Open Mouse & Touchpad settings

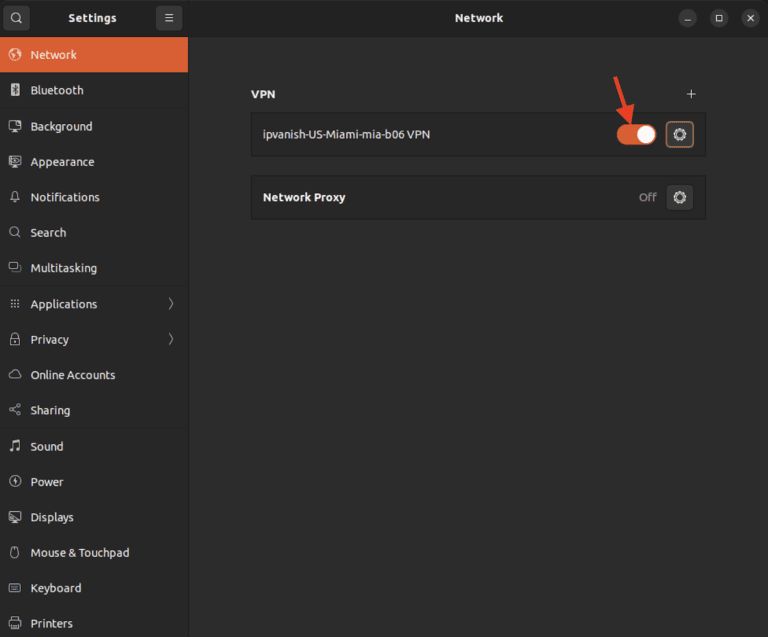(x=79, y=552)
